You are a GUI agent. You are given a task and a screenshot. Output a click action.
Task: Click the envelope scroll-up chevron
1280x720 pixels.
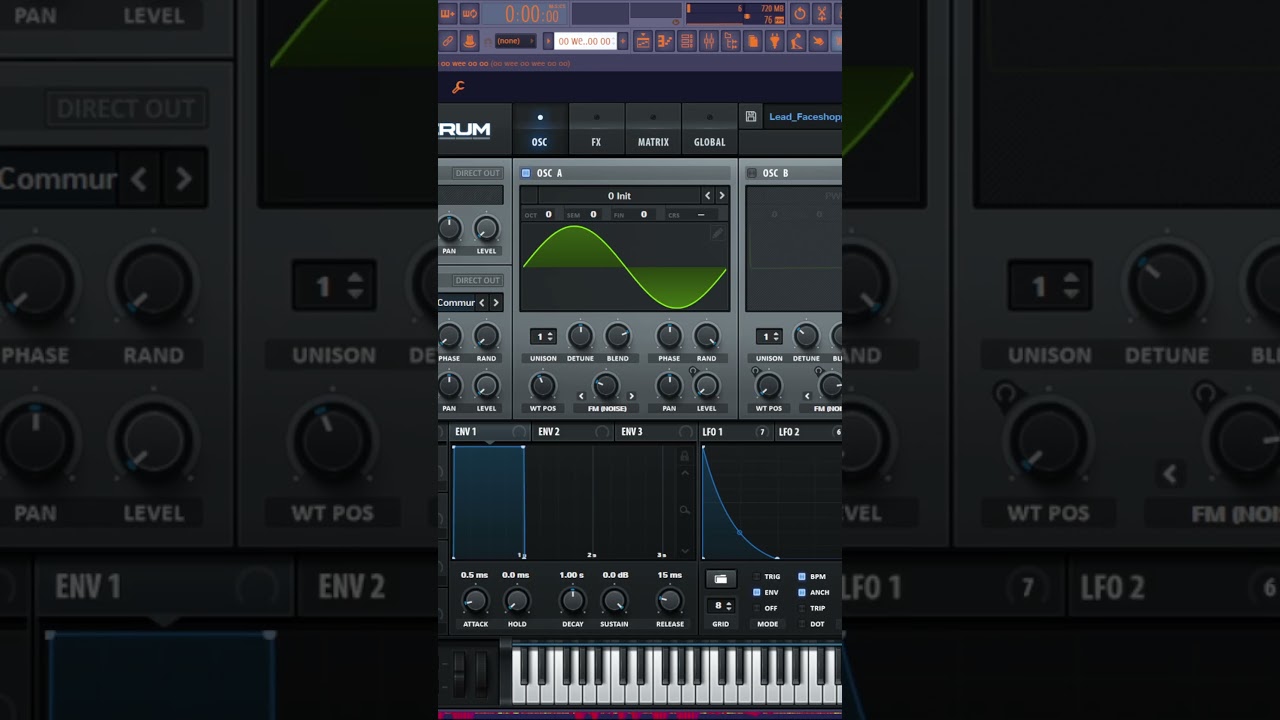(x=684, y=473)
